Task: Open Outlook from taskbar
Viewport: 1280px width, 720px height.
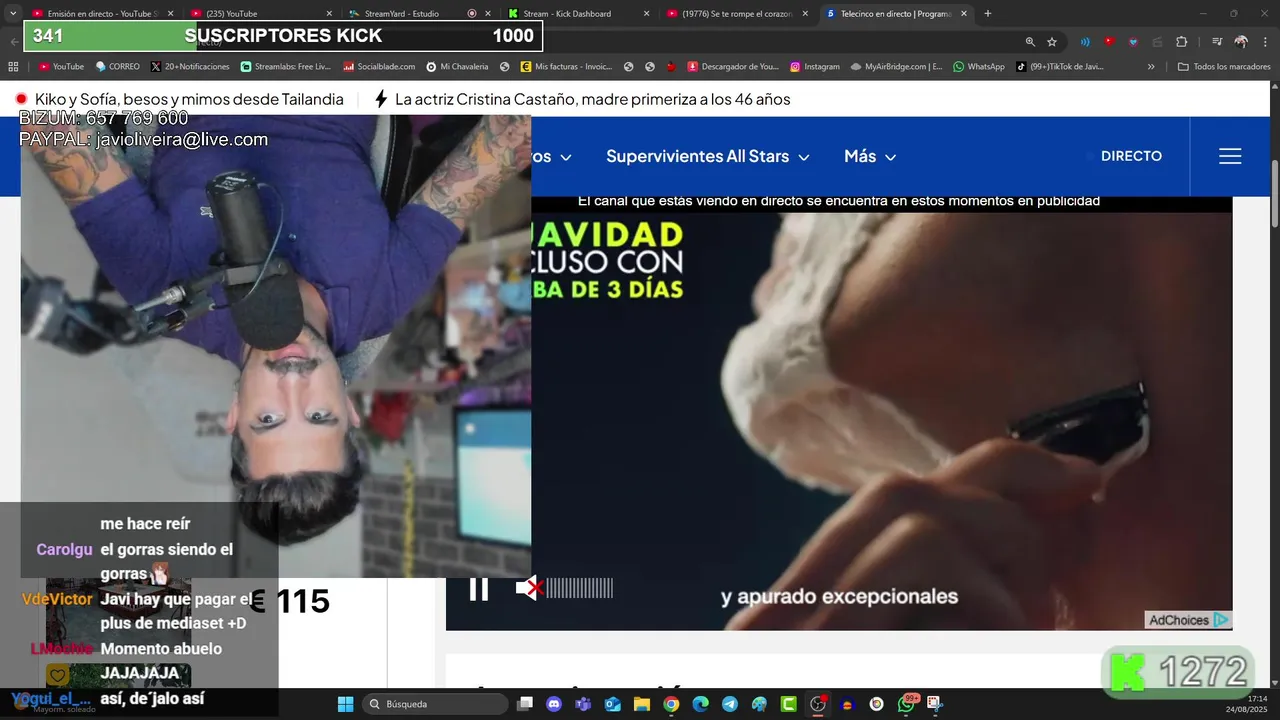Action: pos(612,704)
